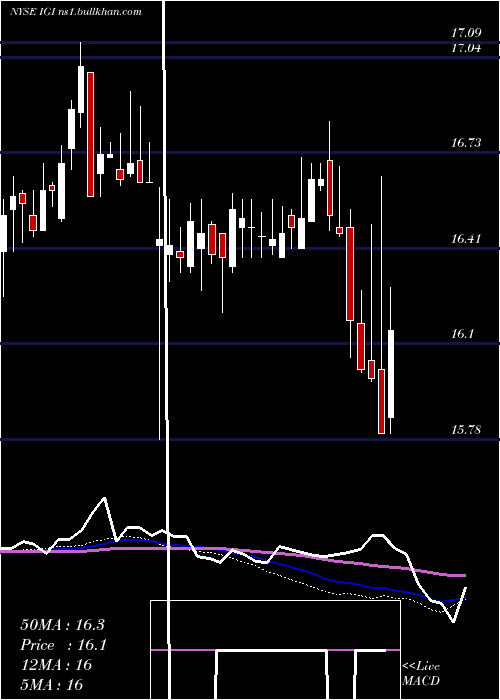Click the 17.04 price level label
This screenshot has height=700, width=500.
tap(466, 48)
